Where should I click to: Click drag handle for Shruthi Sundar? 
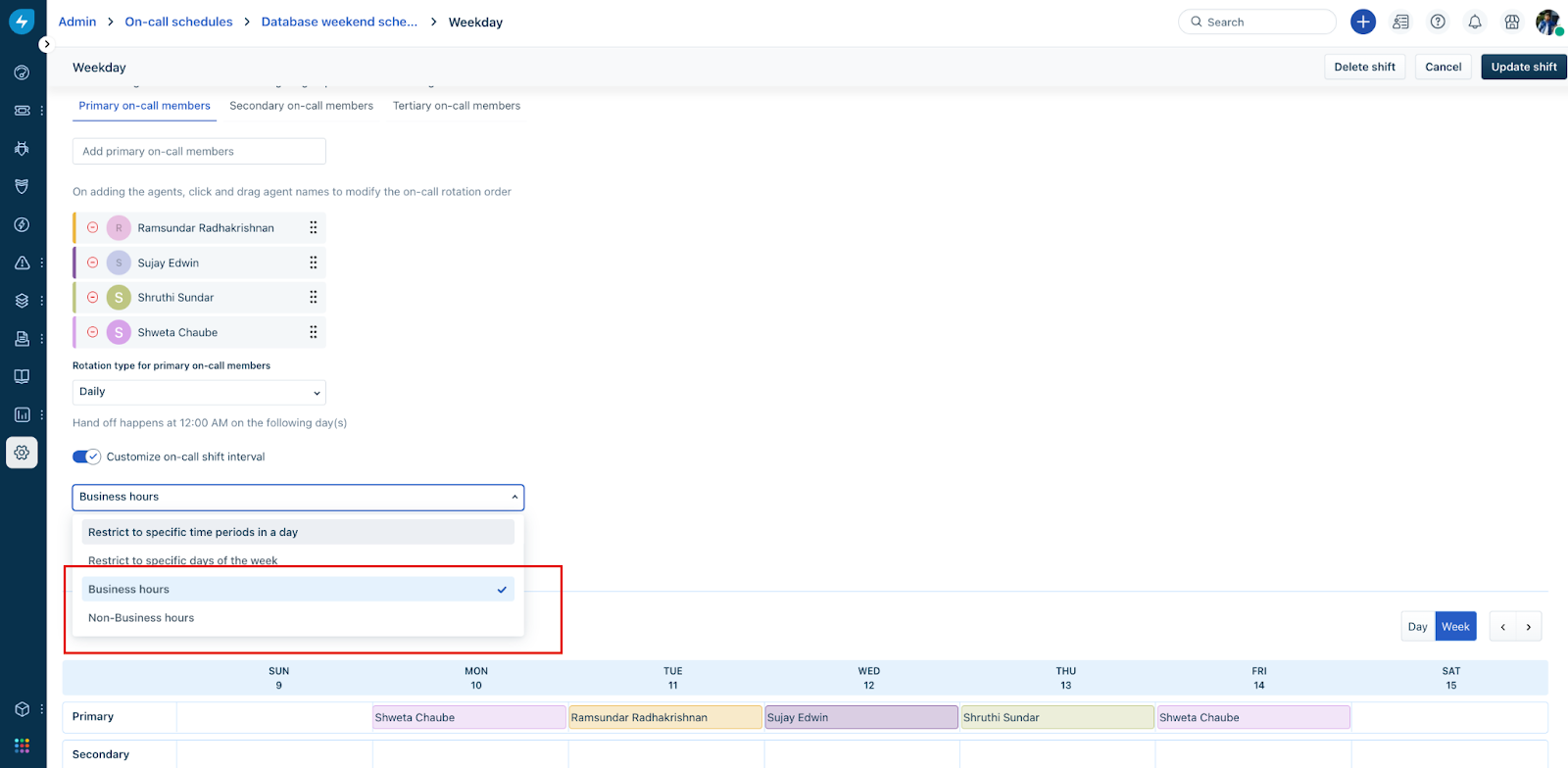314,297
